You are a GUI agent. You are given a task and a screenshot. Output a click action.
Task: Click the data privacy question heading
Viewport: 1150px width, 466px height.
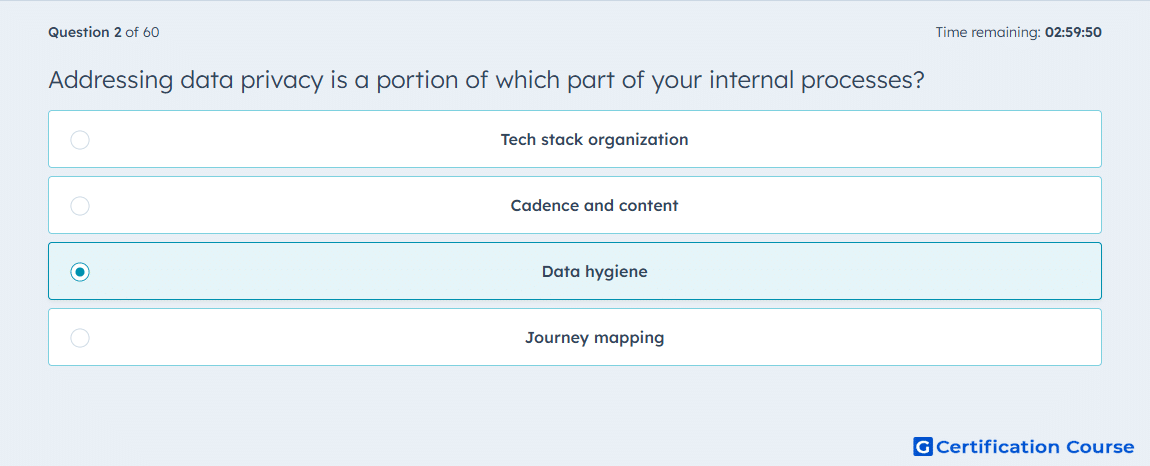click(x=486, y=80)
